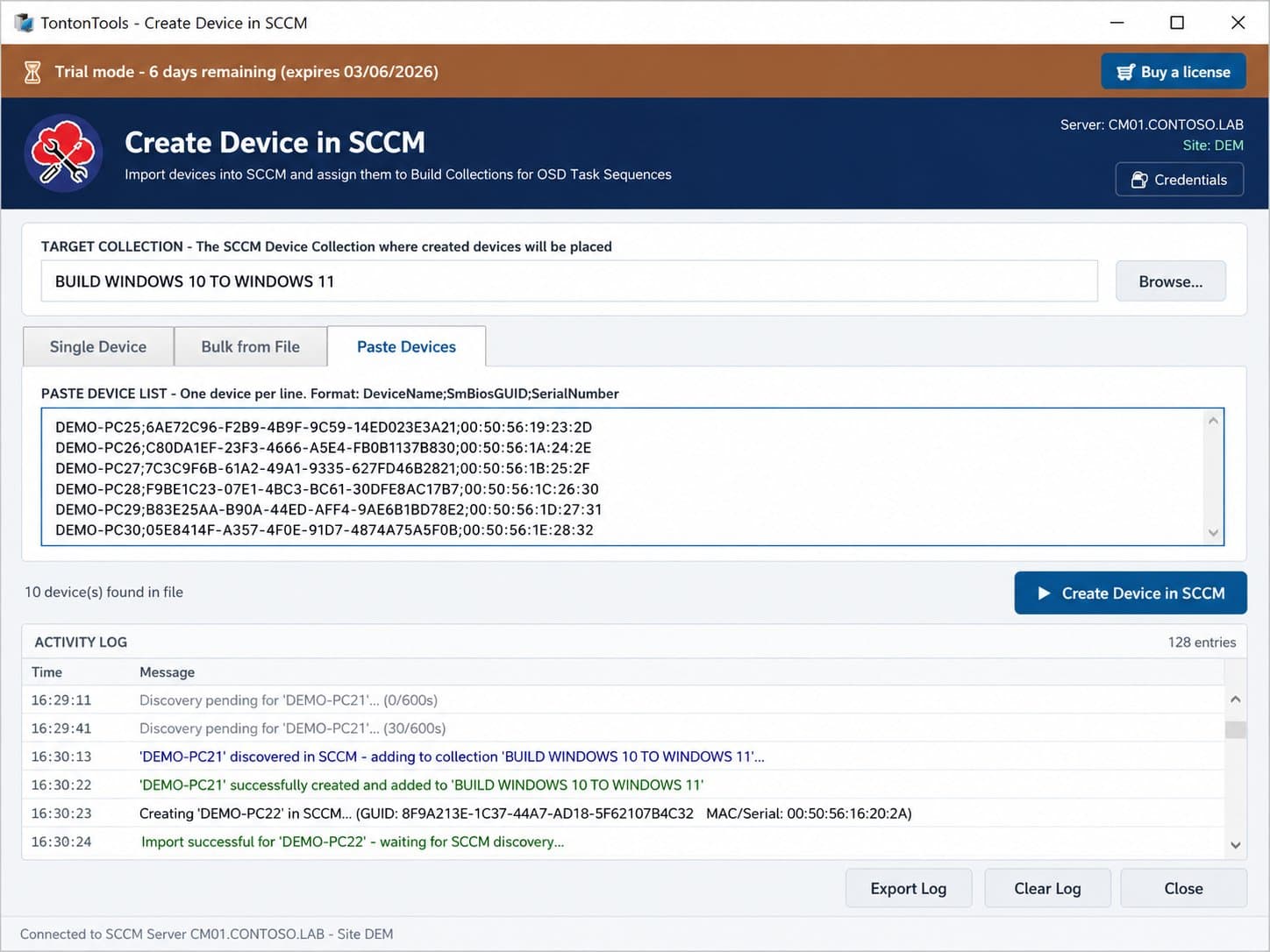Switch to the Bulk from File tab

tap(250, 346)
